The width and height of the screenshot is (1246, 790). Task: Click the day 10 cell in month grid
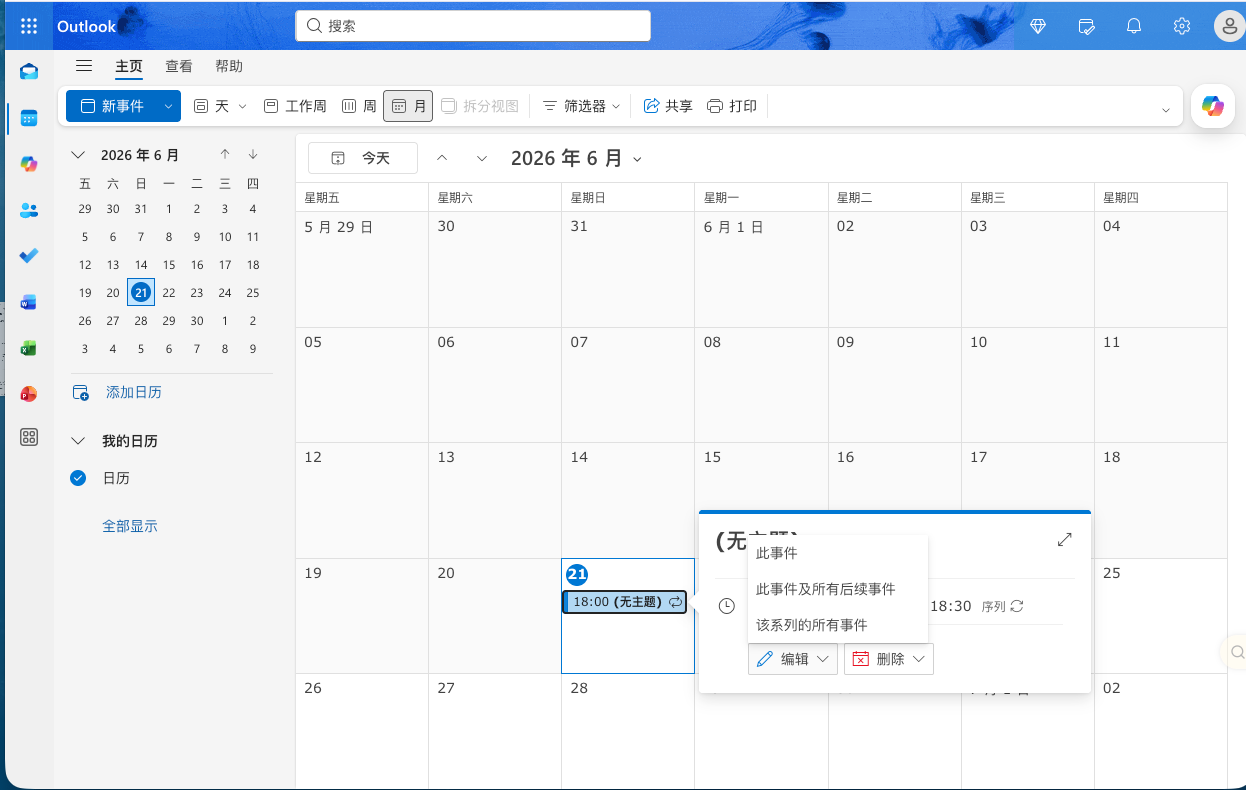tap(1028, 385)
